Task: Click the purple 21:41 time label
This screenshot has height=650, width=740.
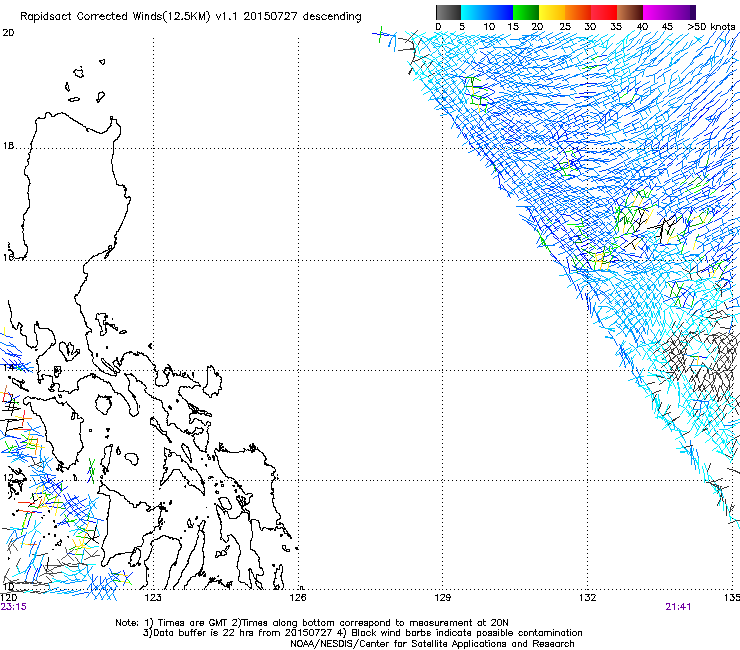Action: (678, 607)
